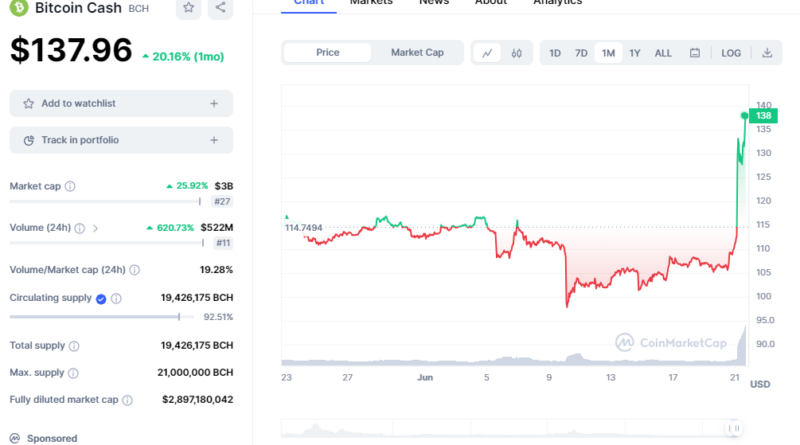Click the download chart data icon
The image size is (800, 445).
click(x=767, y=53)
